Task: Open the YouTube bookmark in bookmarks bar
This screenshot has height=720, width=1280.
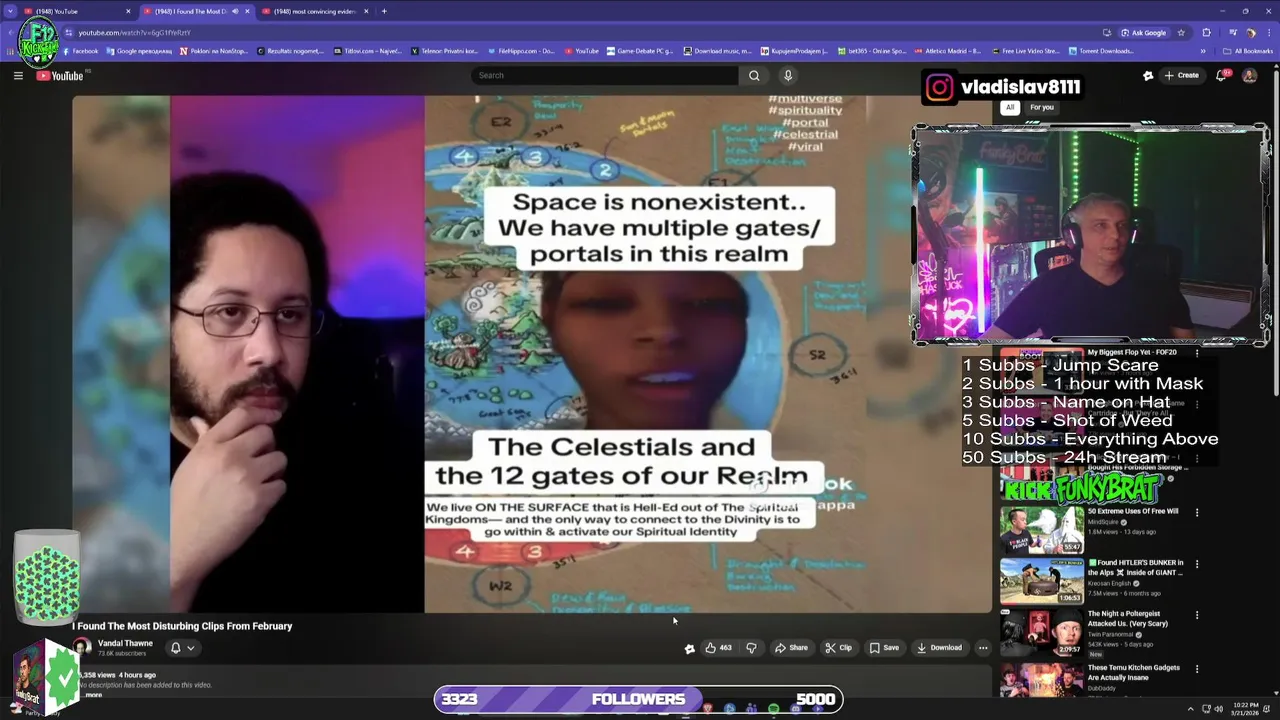Action: [x=581, y=51]
